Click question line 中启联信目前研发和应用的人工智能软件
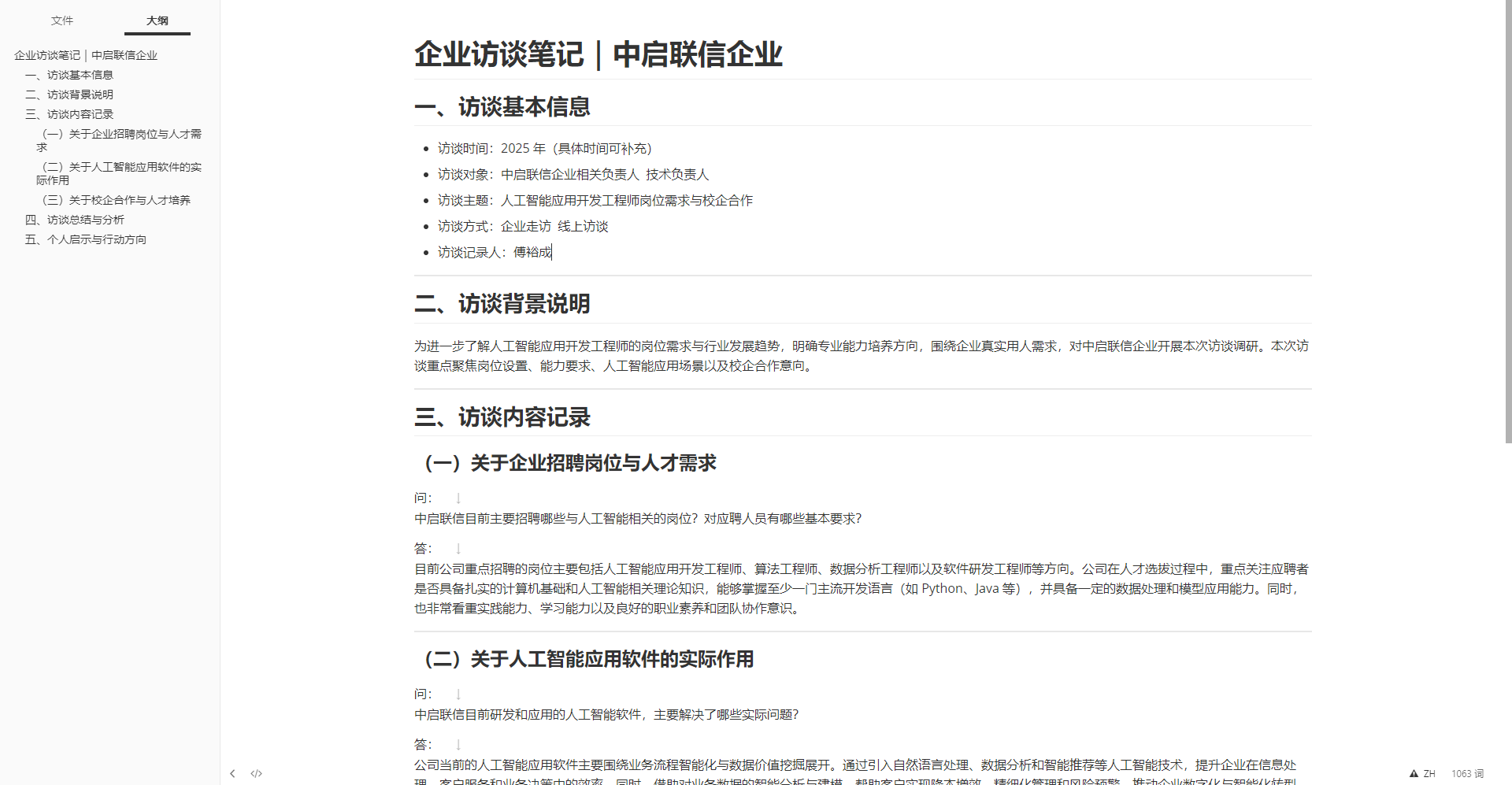 coord(606,714)
